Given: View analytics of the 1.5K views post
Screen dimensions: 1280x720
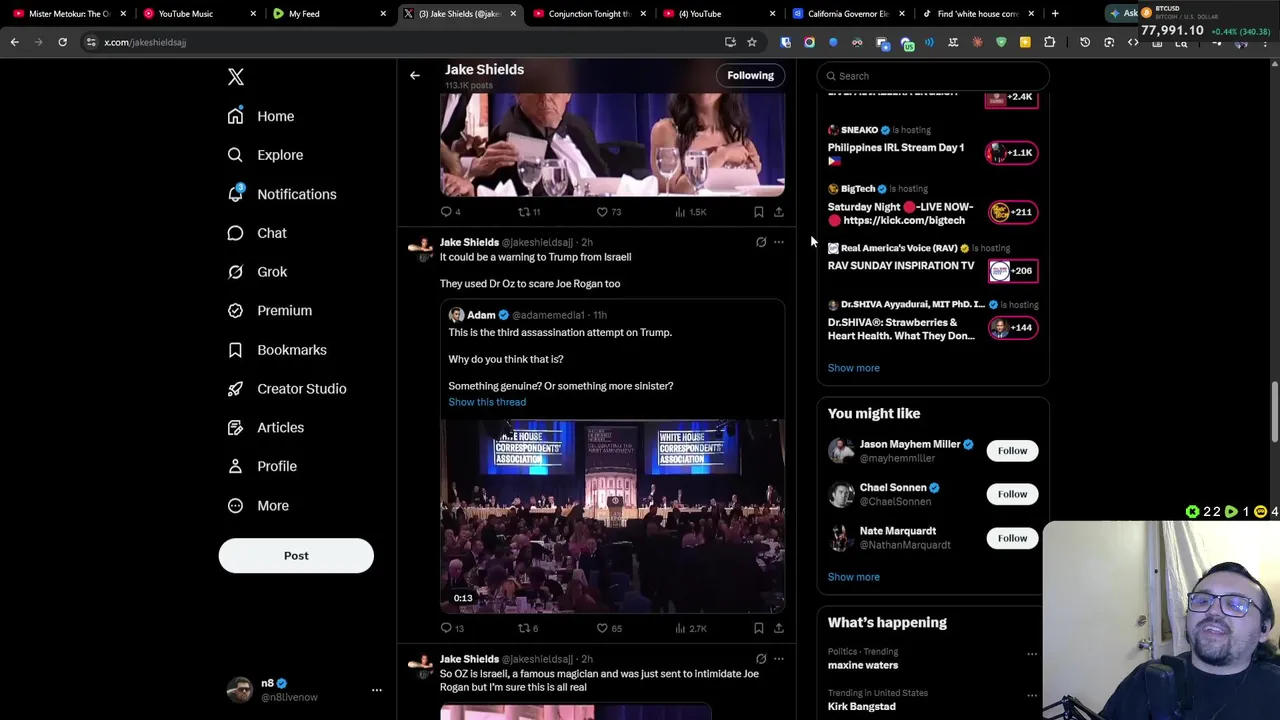Looking at the screenshot, I should click(x=692, y=212).
